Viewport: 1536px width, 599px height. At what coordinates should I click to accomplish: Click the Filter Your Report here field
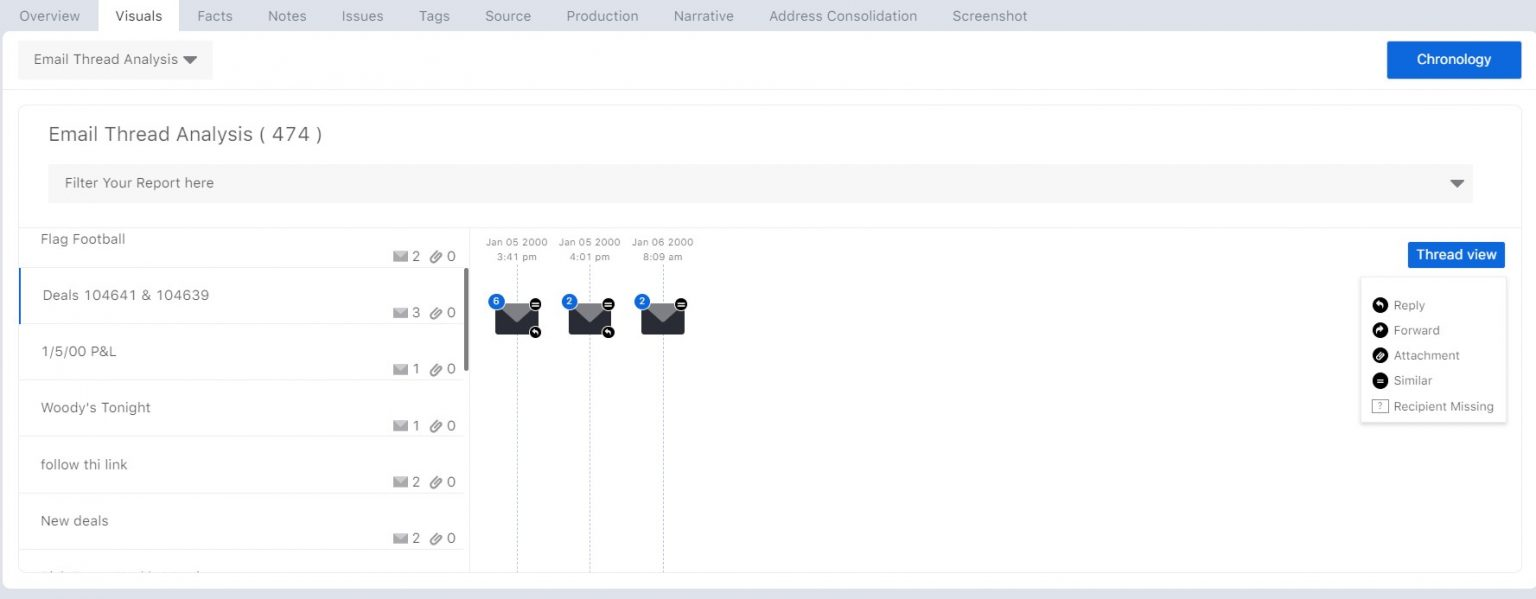pos(760,183)
